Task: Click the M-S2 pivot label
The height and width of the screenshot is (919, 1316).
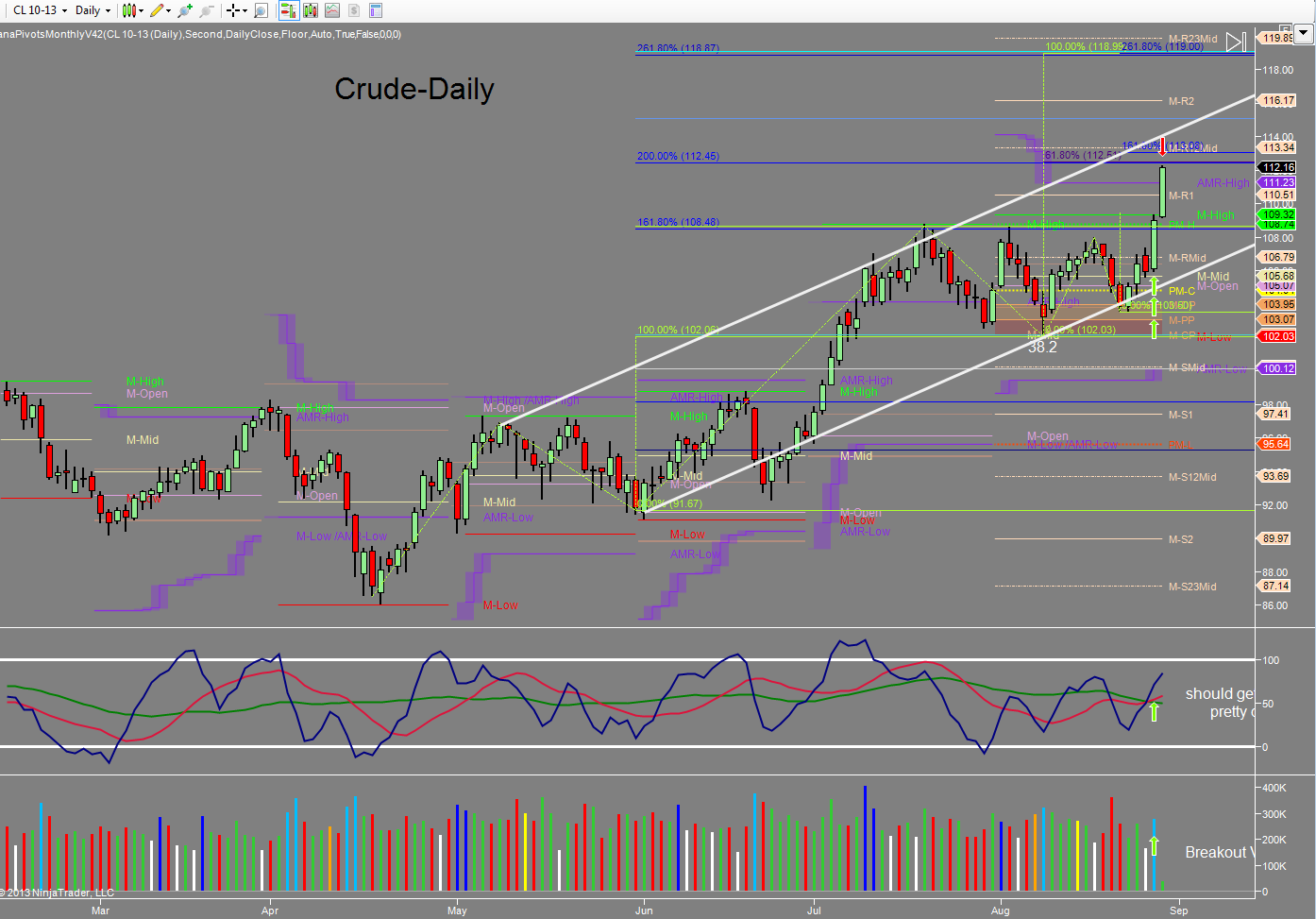Action: coord(1180,539)
